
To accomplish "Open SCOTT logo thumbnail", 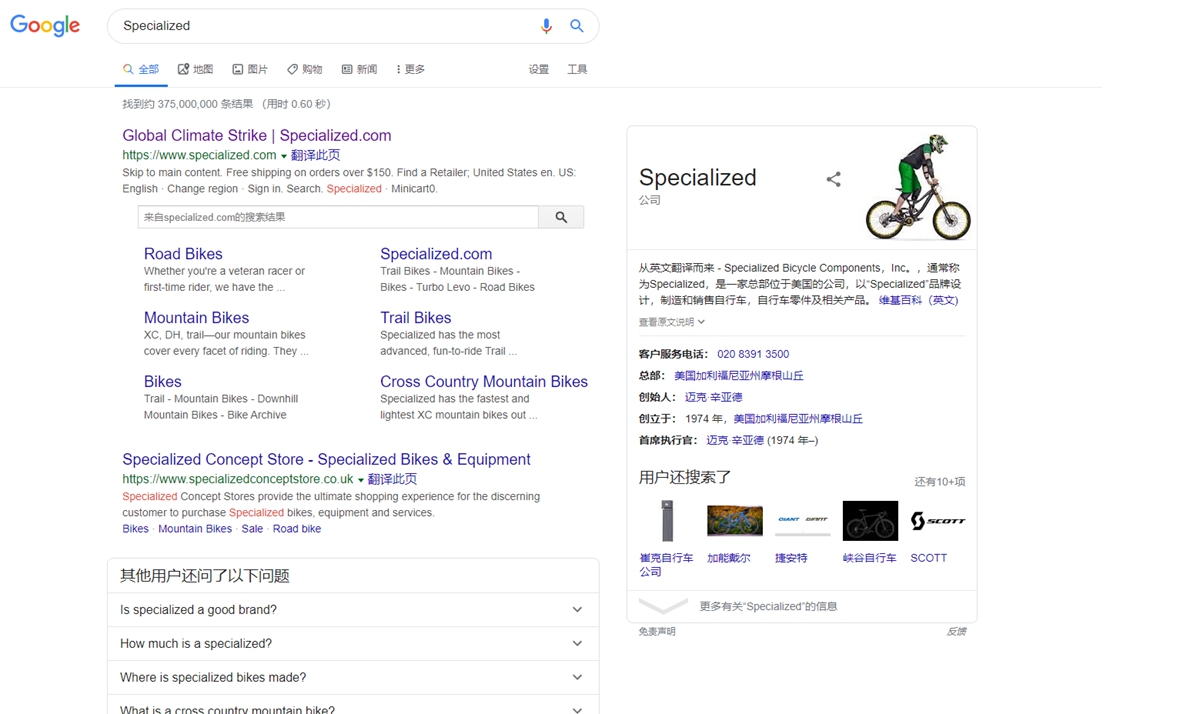I will coord(938,521).
